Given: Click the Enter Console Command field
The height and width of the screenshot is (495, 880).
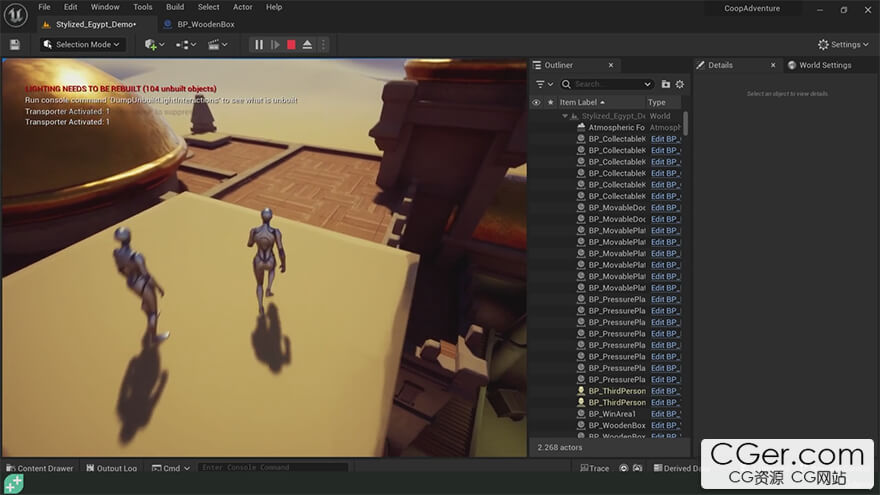Looking at the screenshot, I should click(x=273, y=468).
